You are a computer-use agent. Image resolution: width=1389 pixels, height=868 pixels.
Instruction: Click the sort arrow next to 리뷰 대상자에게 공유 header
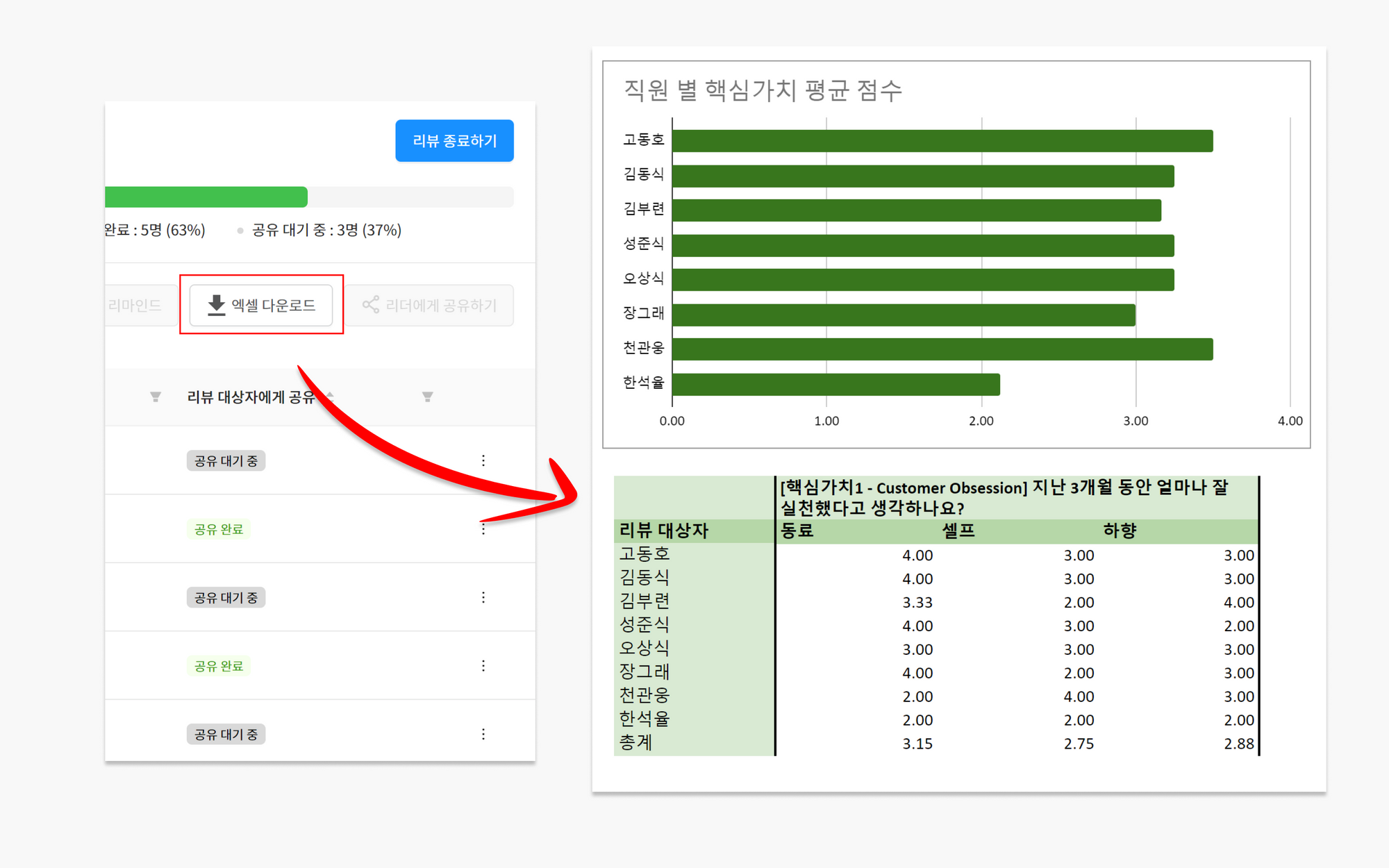331,394
